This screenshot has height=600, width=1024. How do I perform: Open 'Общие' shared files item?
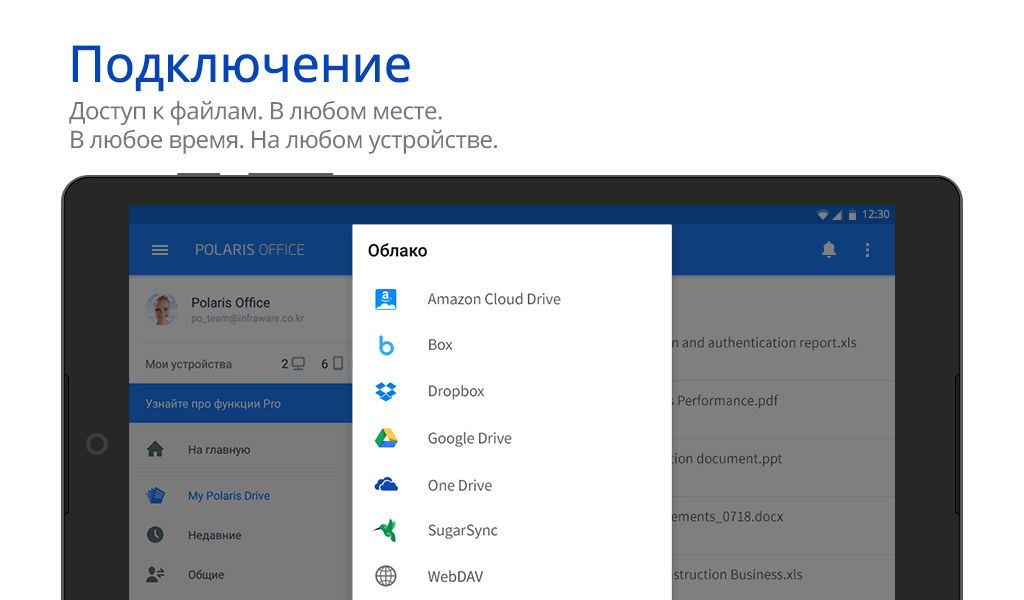(x=206, y=575)
